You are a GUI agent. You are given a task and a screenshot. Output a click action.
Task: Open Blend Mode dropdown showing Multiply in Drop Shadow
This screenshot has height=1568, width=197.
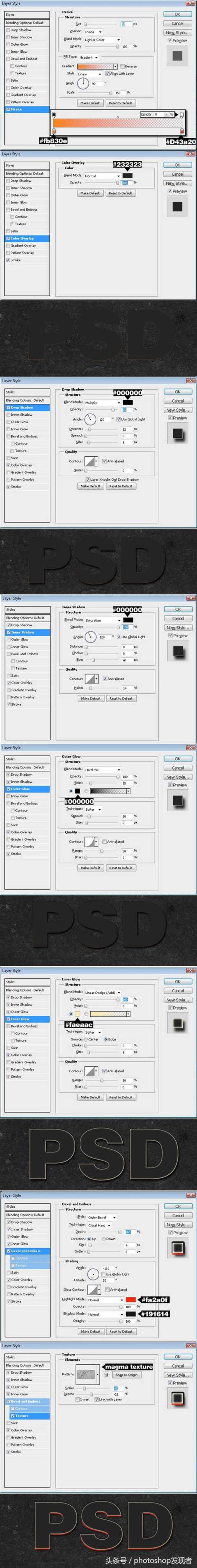click(103, 402)
